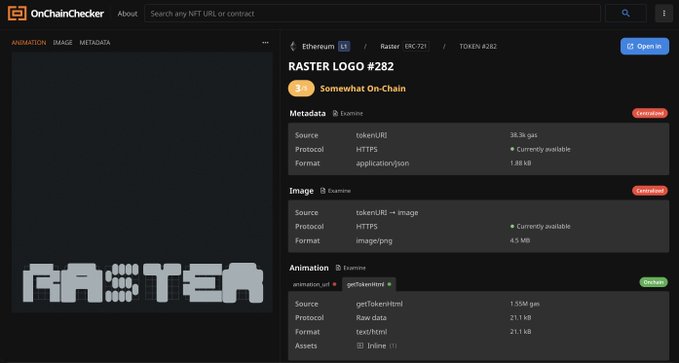
Task: Click the Image Centralized badge
Action: pyautogui.click(x=650, y=190)
